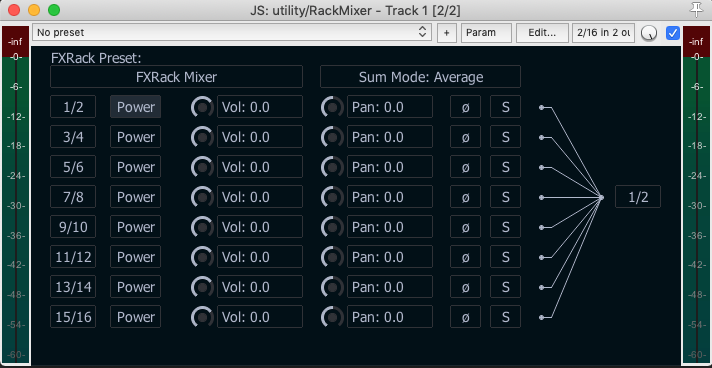Toggle Power for channel 7/8
Viewport: 712px width, 368px height.
pyautogui.click(x=135, y=197)
